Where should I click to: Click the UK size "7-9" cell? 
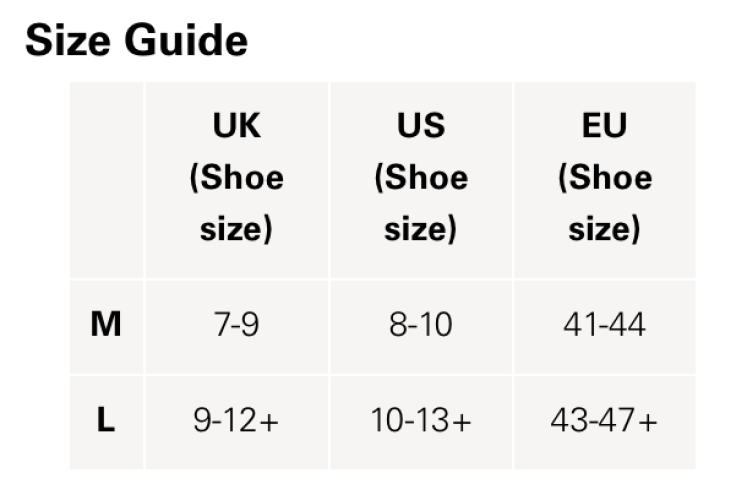[x=236, y=325]
